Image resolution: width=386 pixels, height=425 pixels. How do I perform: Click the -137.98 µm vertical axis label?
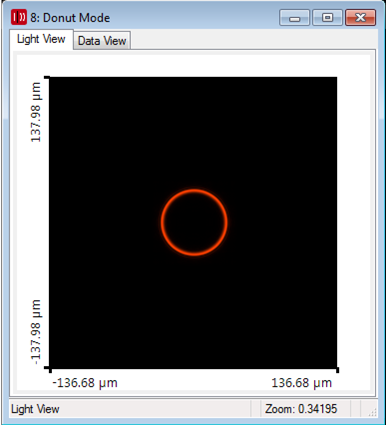pos(36,332)
